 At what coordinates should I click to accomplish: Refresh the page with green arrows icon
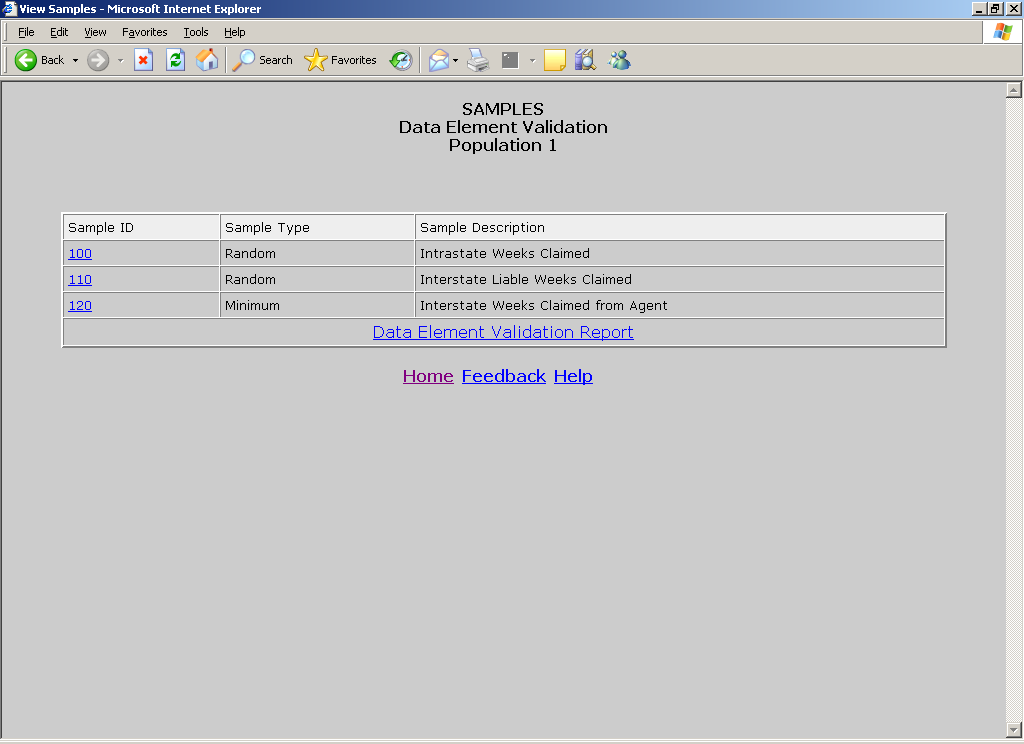175,60
